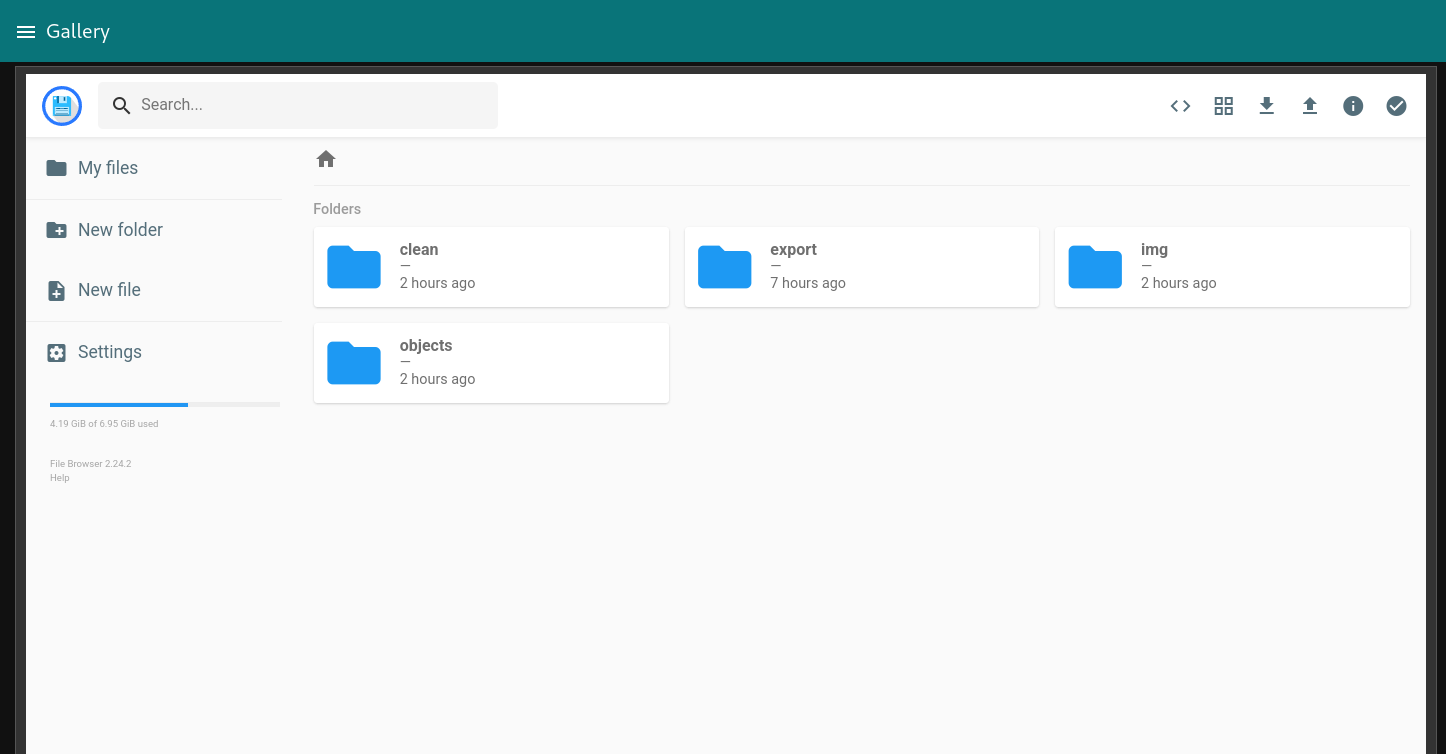Select the export folder

tap(861, 267)
